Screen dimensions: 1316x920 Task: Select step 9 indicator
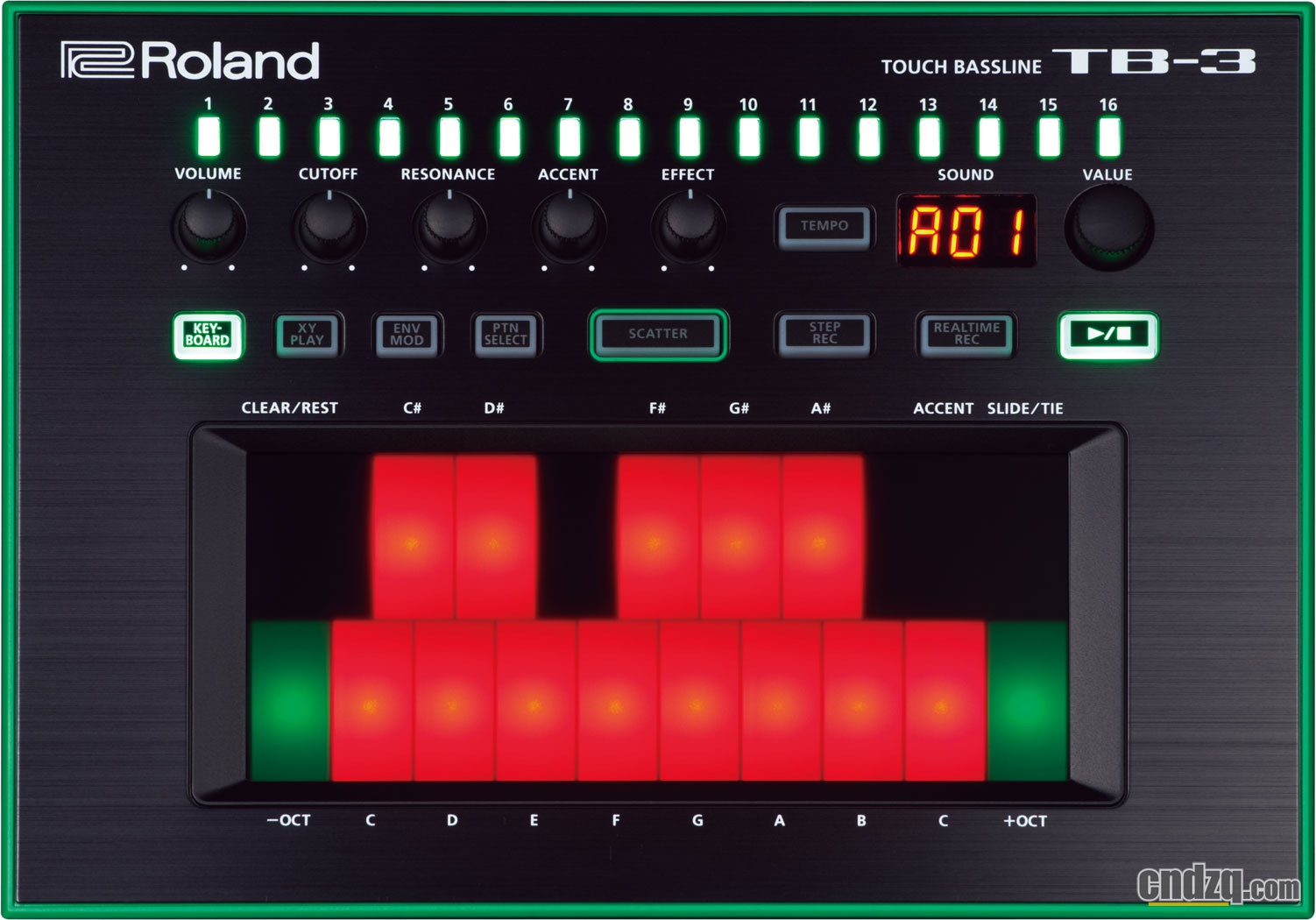[x=689, y=137]
